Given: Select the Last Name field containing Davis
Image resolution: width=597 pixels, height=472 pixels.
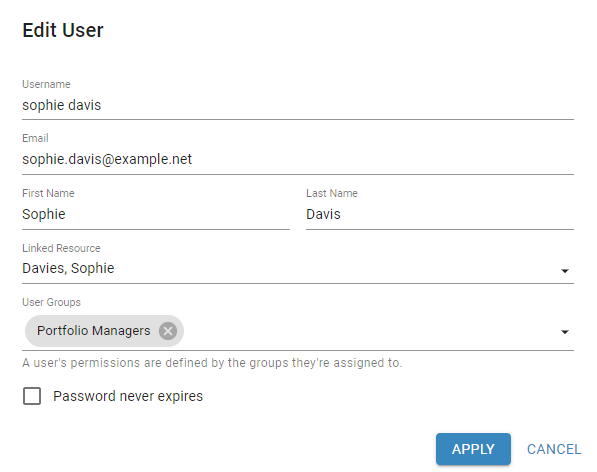Looking at the screenshot, I should [440, 214].
